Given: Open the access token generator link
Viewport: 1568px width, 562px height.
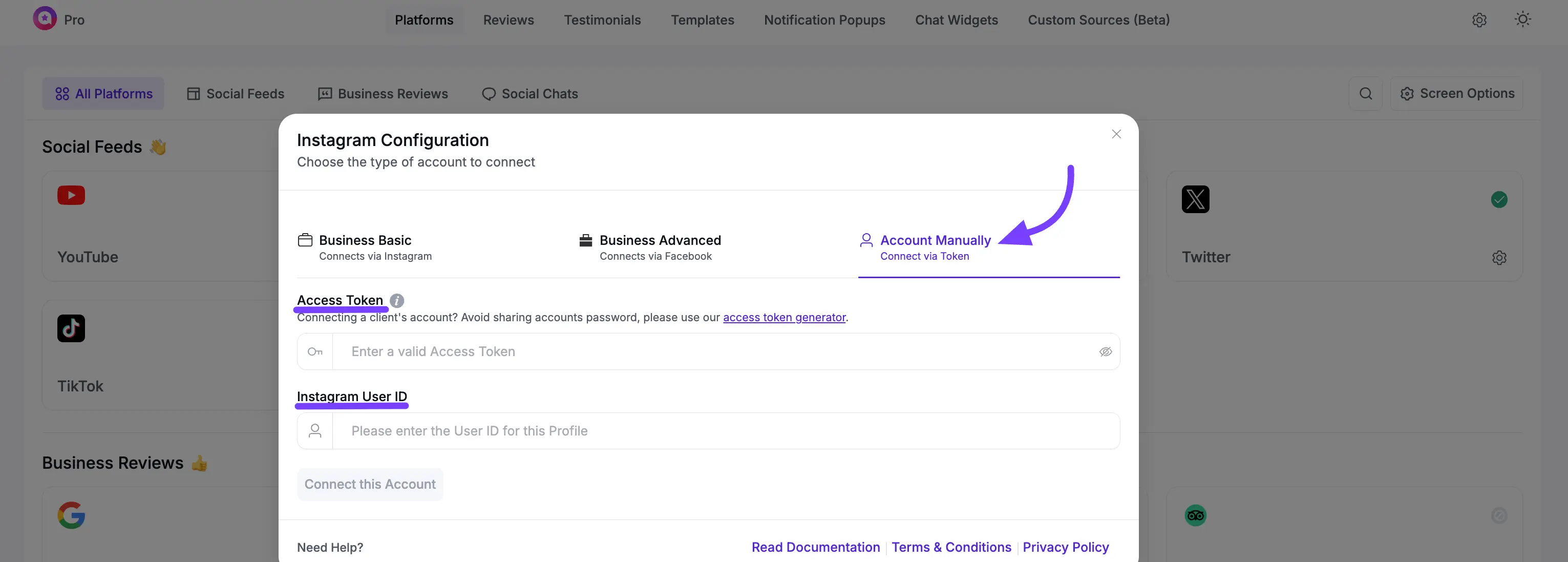Looking at the screenshot, I should click(784, 317).
